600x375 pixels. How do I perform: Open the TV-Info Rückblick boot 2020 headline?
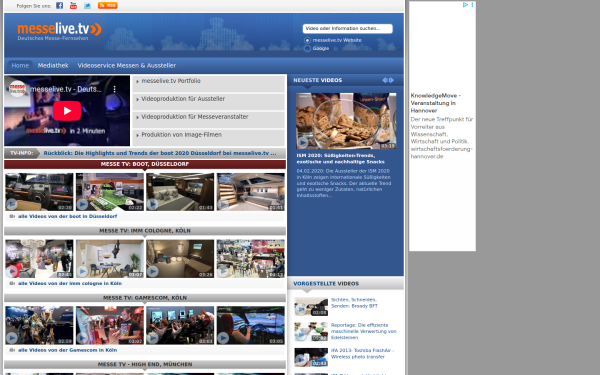pyautogui.click(x=160, y=153)
